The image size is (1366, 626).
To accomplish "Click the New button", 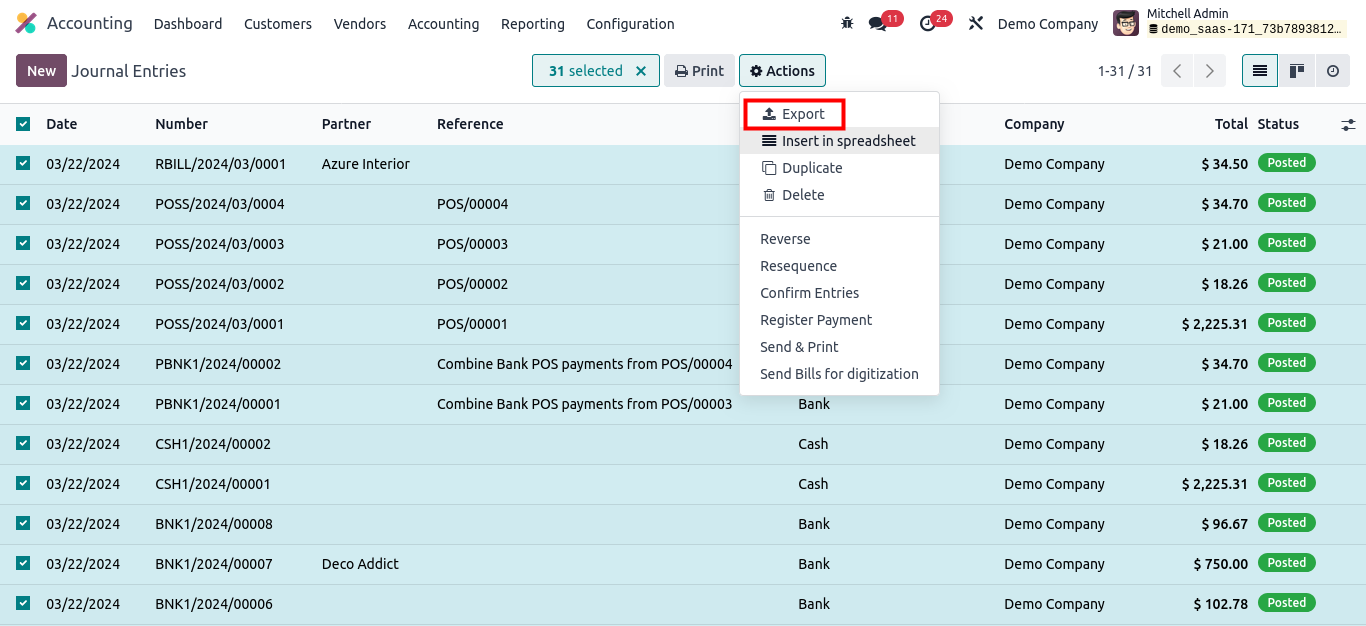I will pyautogui.click(x=41, y=71).
